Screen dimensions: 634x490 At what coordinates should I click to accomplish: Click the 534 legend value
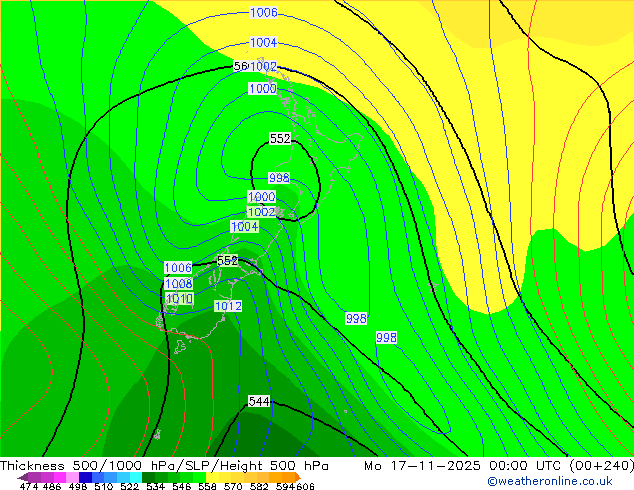pos(156,486)
